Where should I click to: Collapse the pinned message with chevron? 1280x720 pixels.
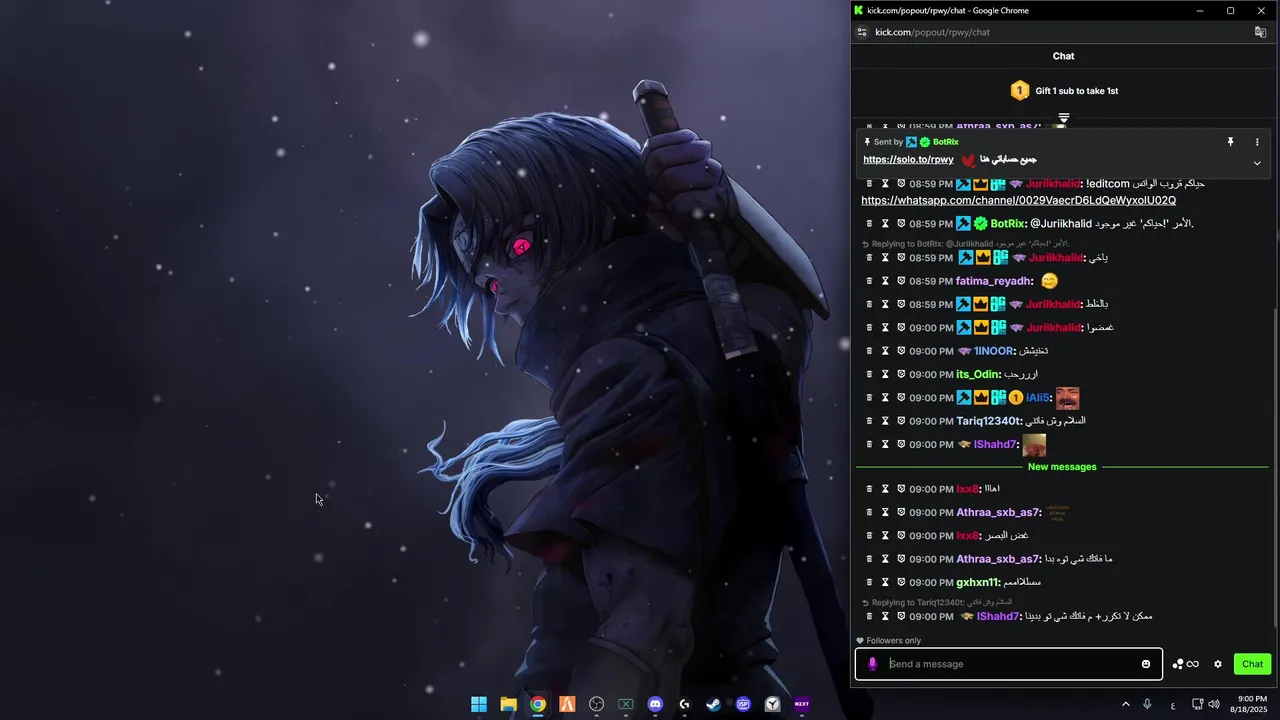(x=1257, y=163)
